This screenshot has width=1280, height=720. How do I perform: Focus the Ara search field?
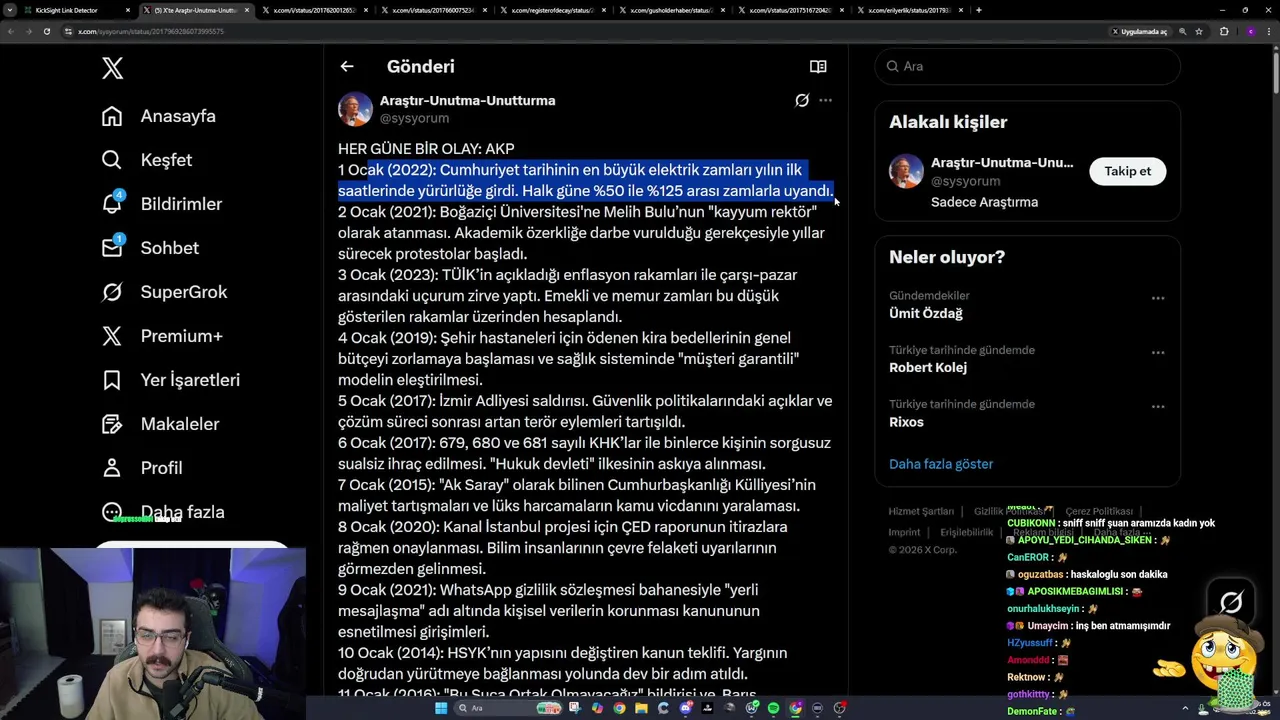1027,66
